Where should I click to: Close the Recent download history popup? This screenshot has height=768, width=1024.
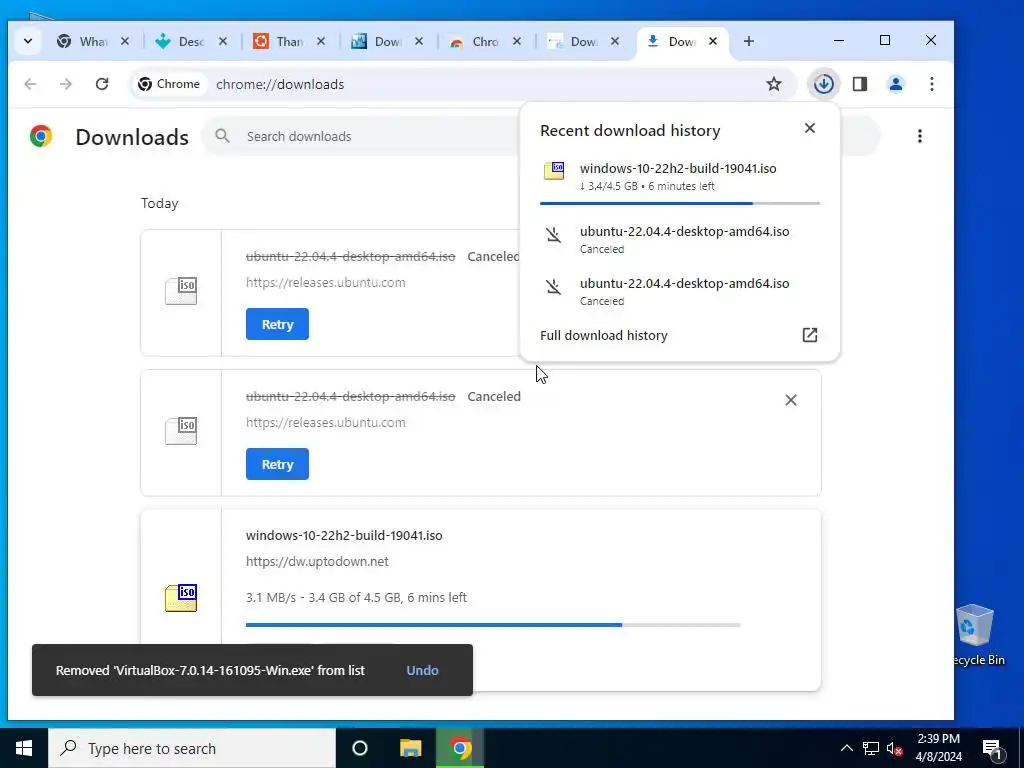point(810,128)
